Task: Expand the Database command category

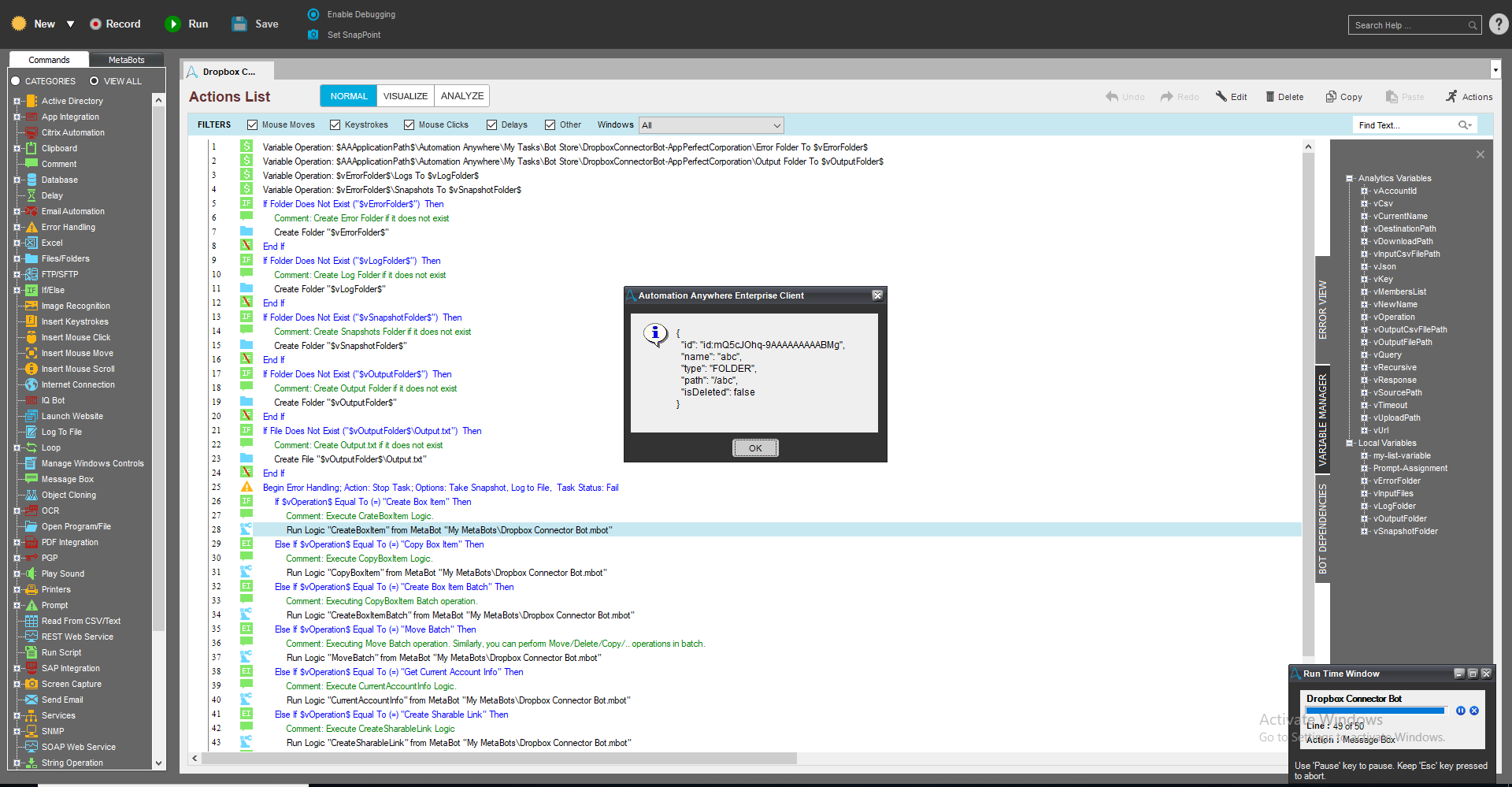Action: (x=17, y=180)
